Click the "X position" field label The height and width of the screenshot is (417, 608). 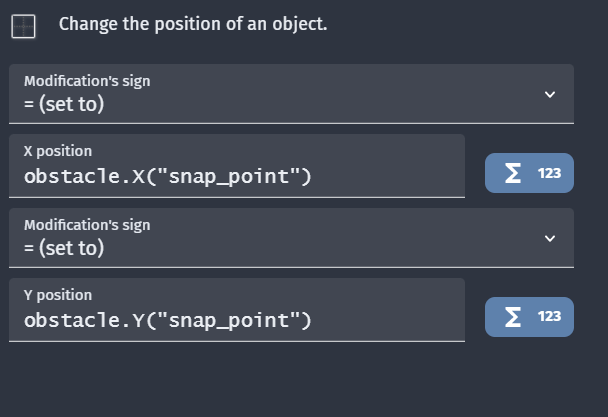pyautogui.click(x=58, y=151)
